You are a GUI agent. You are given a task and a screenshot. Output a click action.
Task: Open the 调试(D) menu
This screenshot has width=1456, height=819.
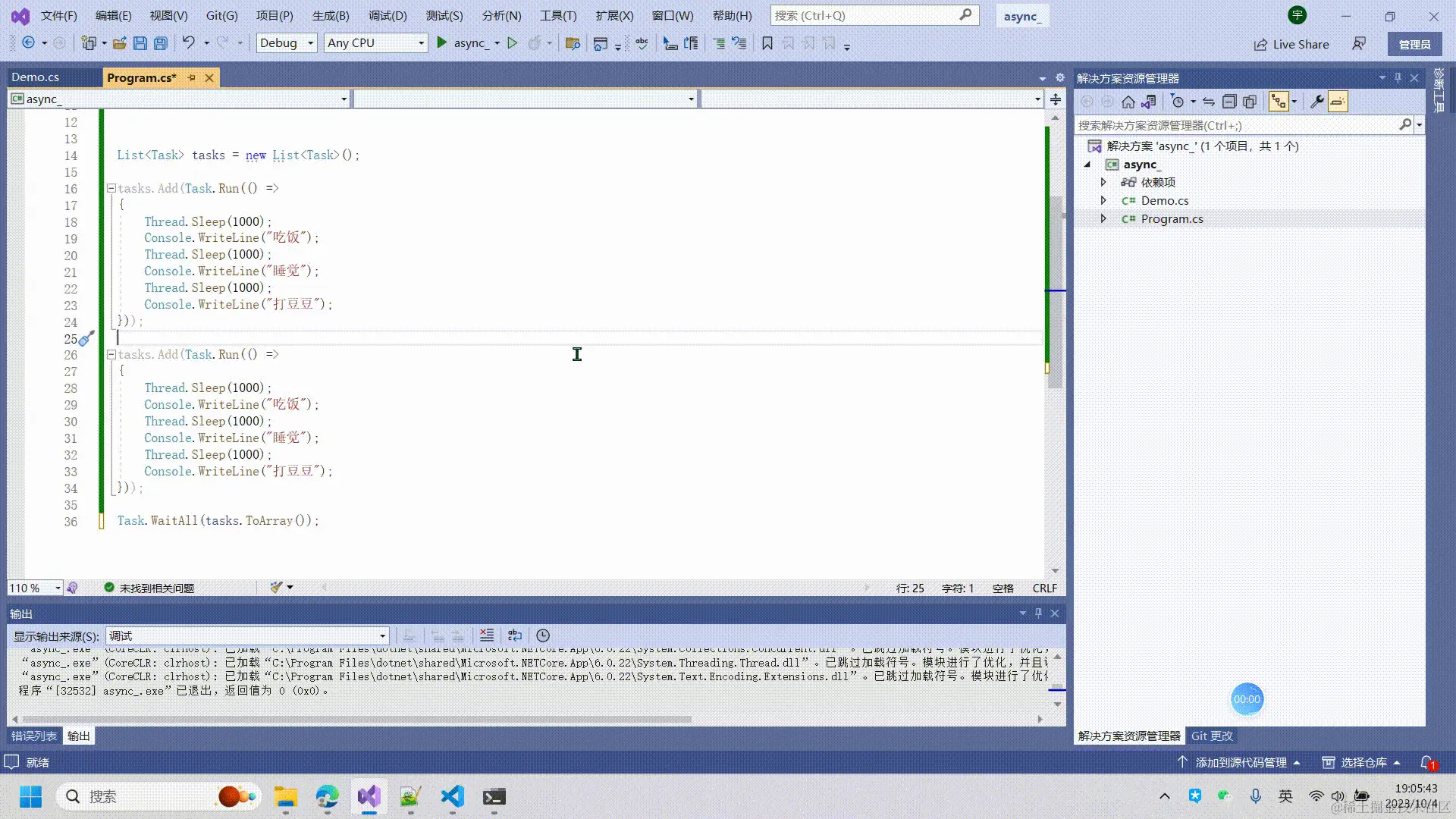[x=388, y=15]
